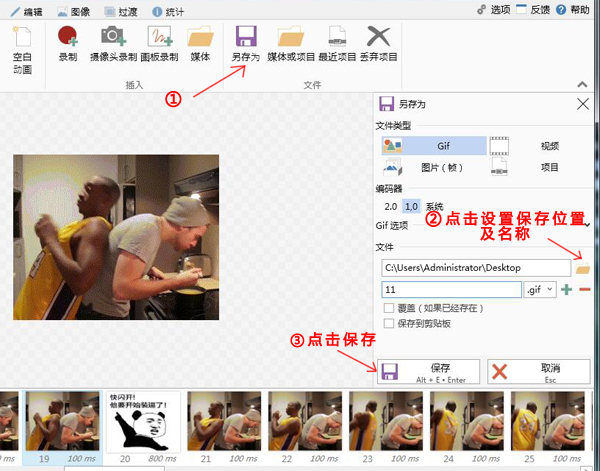Insert media with 媒体 folder icon

coord(200,44)
